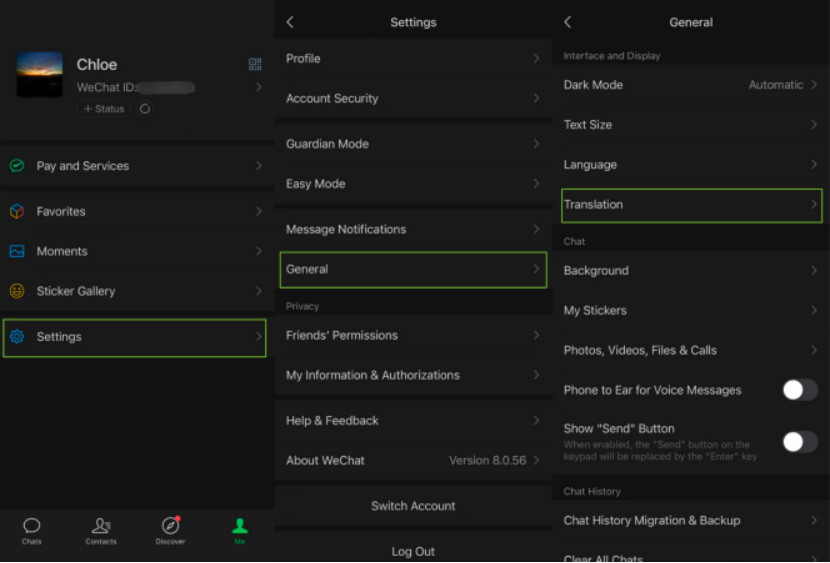The image size is (830, 563).
Task: Open Message Notifications settings
Action: coord(413,229)
